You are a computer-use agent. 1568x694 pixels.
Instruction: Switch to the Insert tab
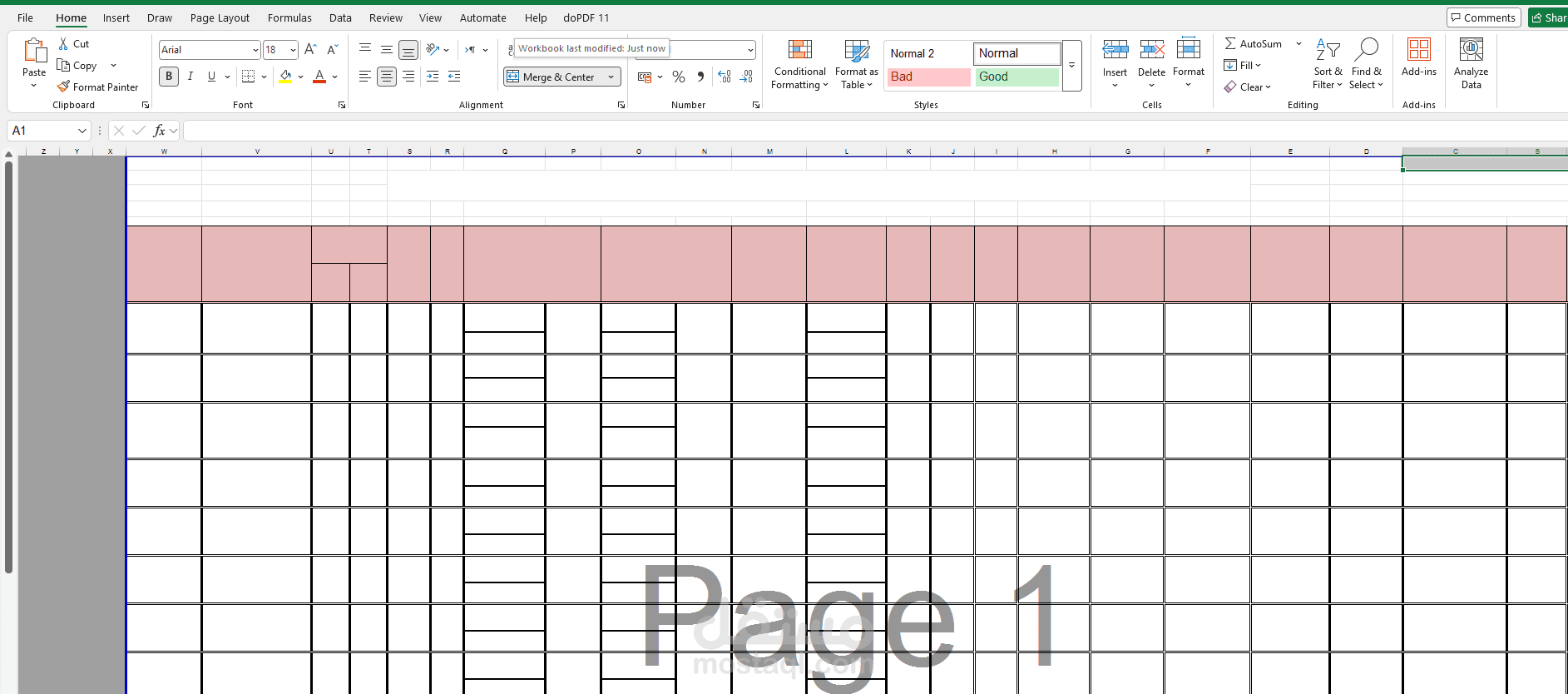pyautogui.click(x=116, y=17)
